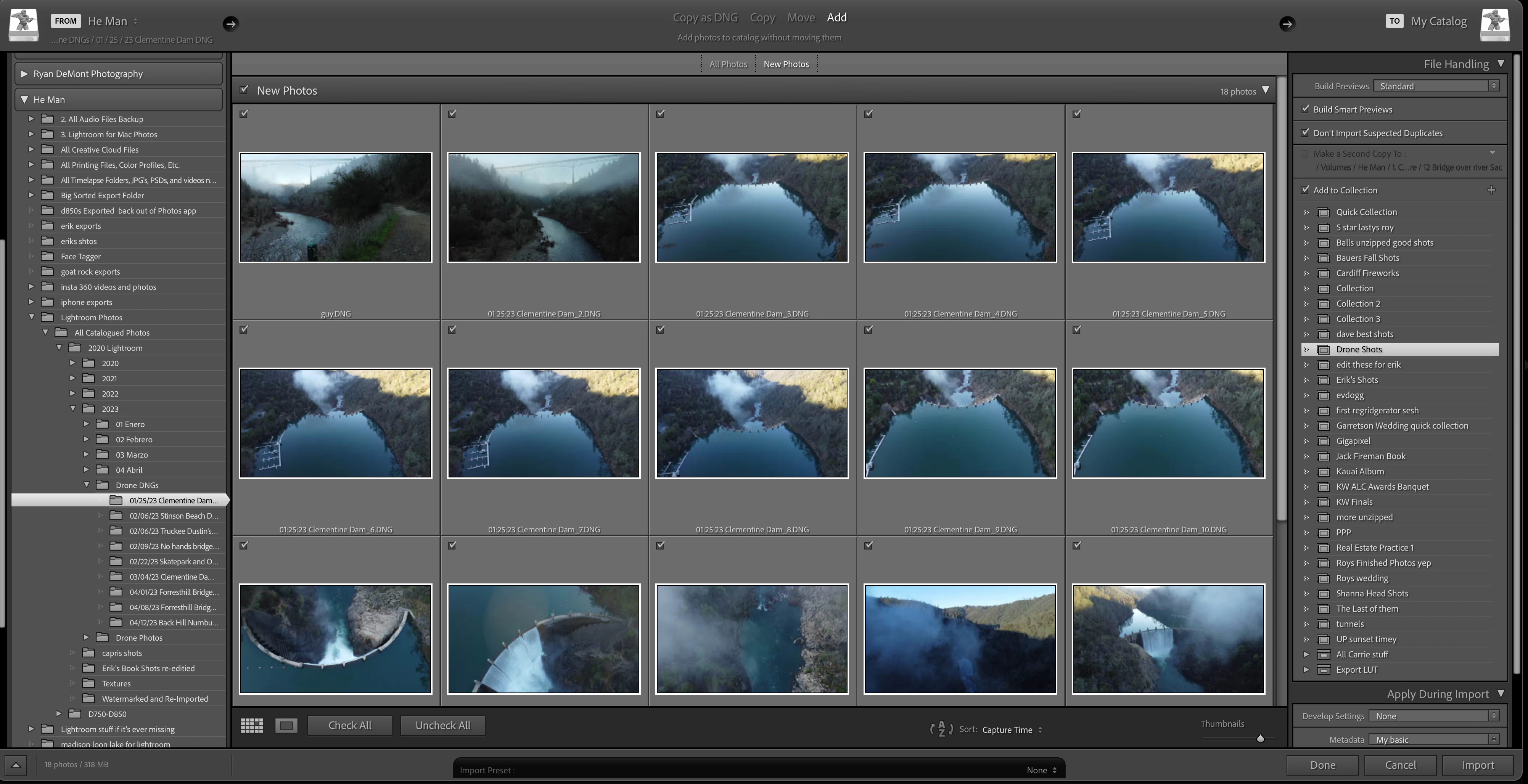Switch to loupe view icon
The image size is (1528, 784).
click(286, 725)
